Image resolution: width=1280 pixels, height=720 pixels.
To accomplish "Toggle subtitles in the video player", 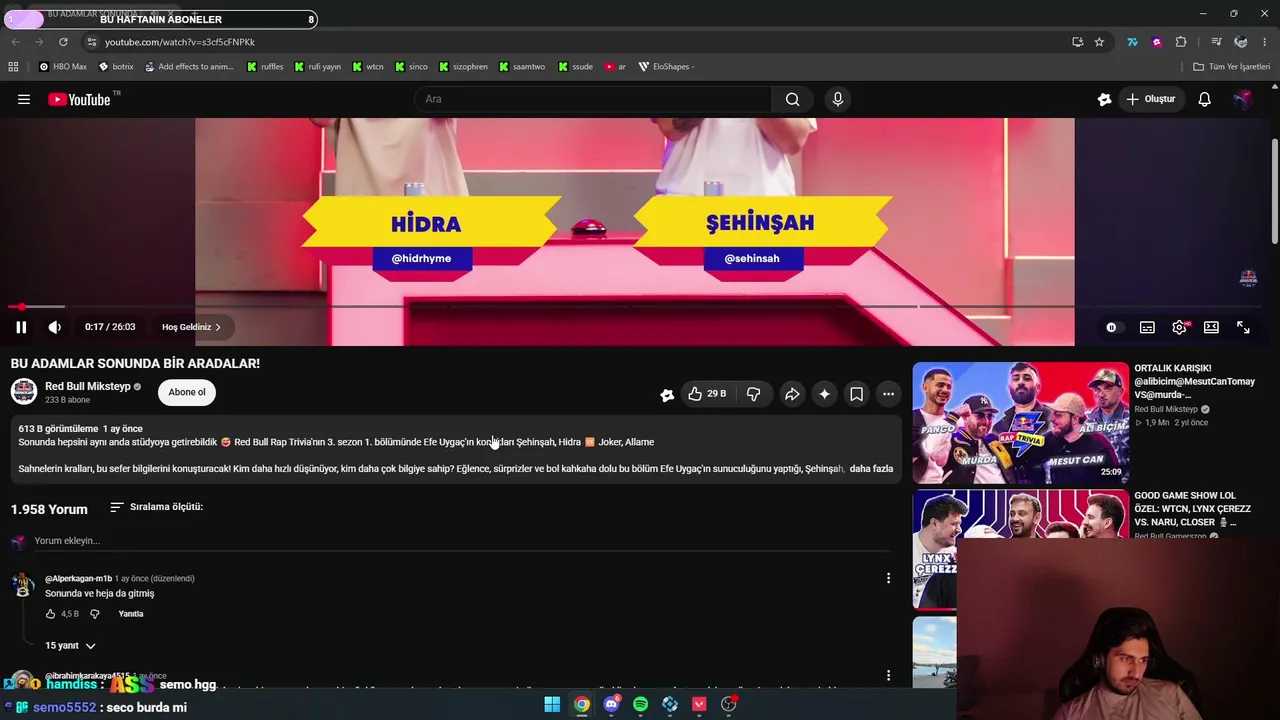I will (1147, 327).
